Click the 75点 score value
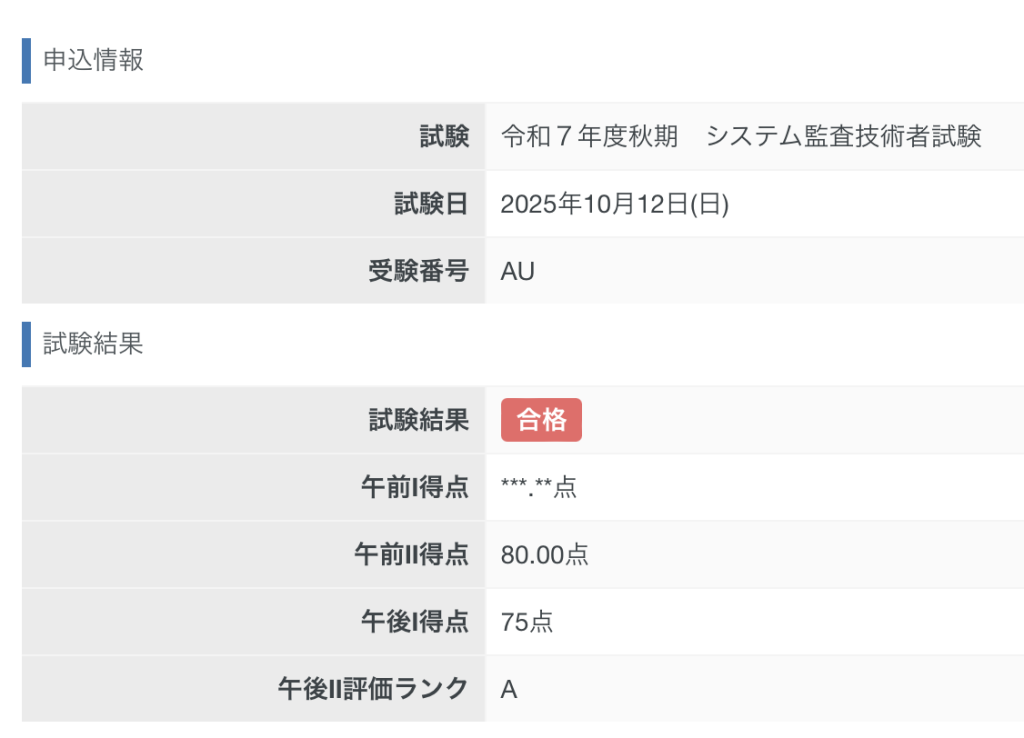 click(x=526, y=622)
